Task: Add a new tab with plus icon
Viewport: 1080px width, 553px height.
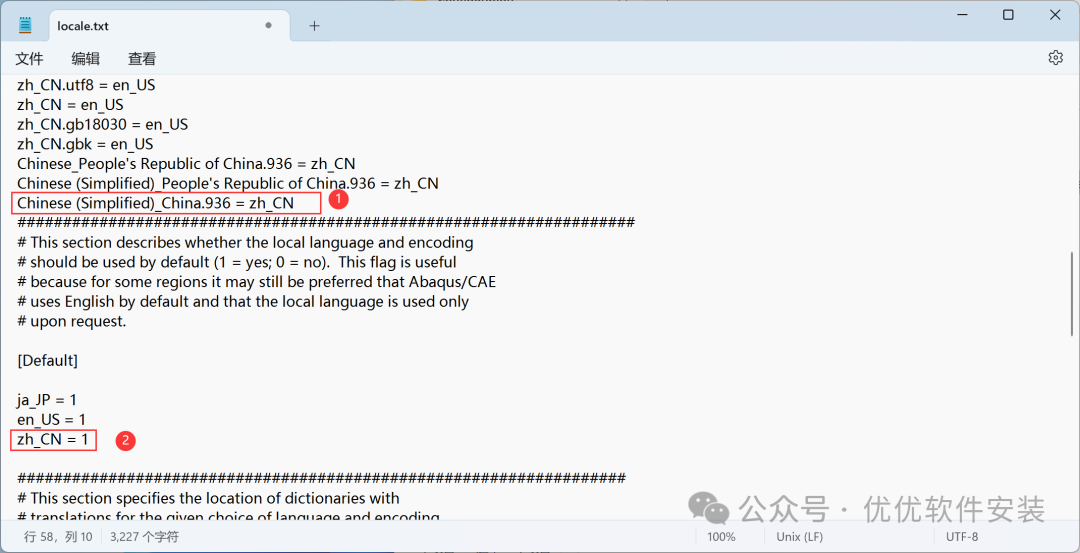Action: pyautogui.click(x=314, y=26)
